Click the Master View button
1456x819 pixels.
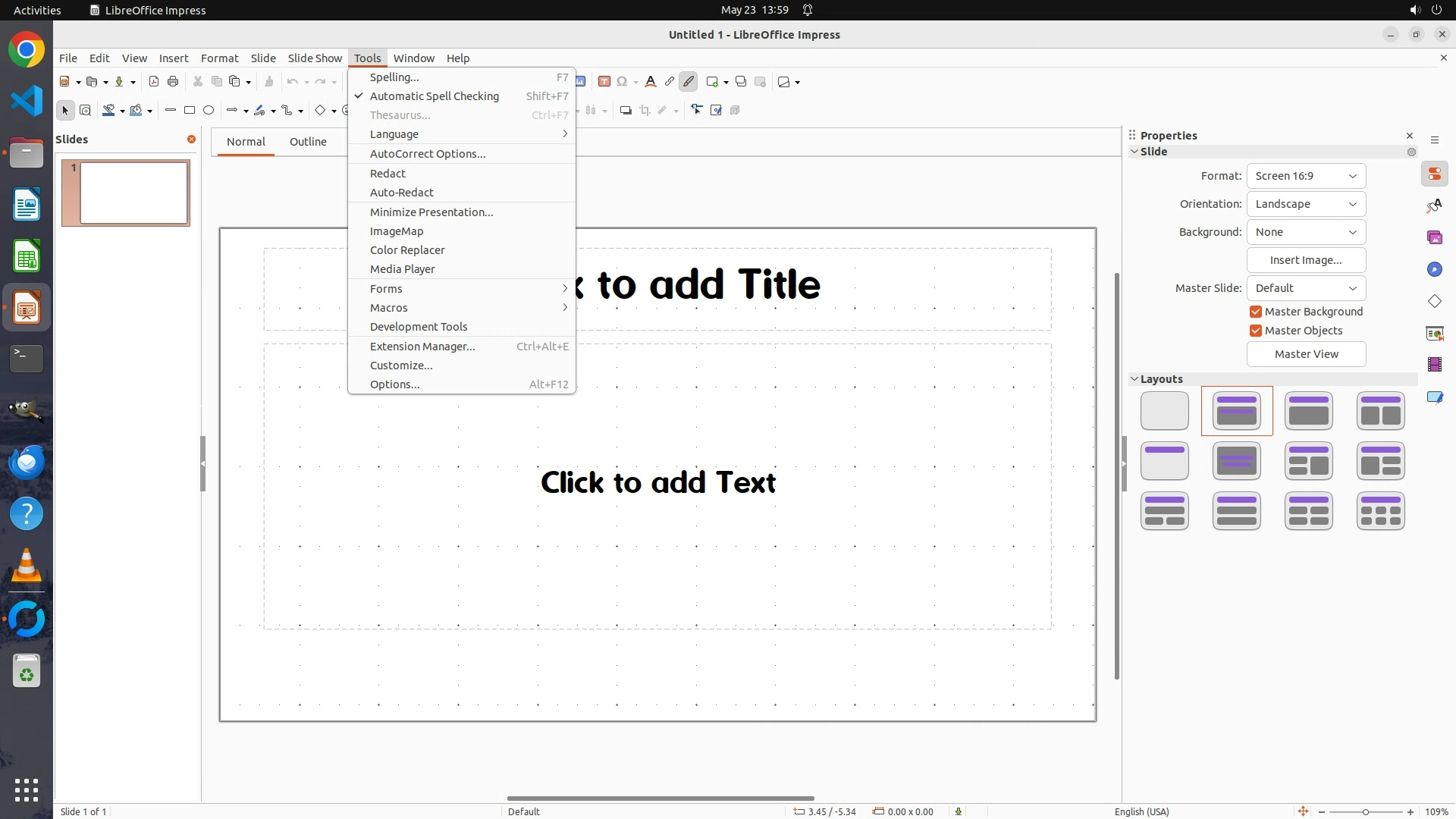1306,354
